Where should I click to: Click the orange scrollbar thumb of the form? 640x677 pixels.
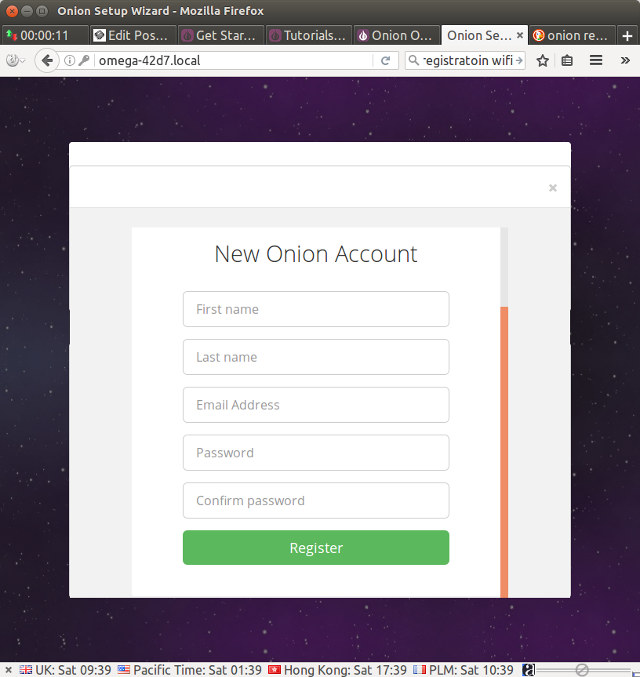pos(504,452)
